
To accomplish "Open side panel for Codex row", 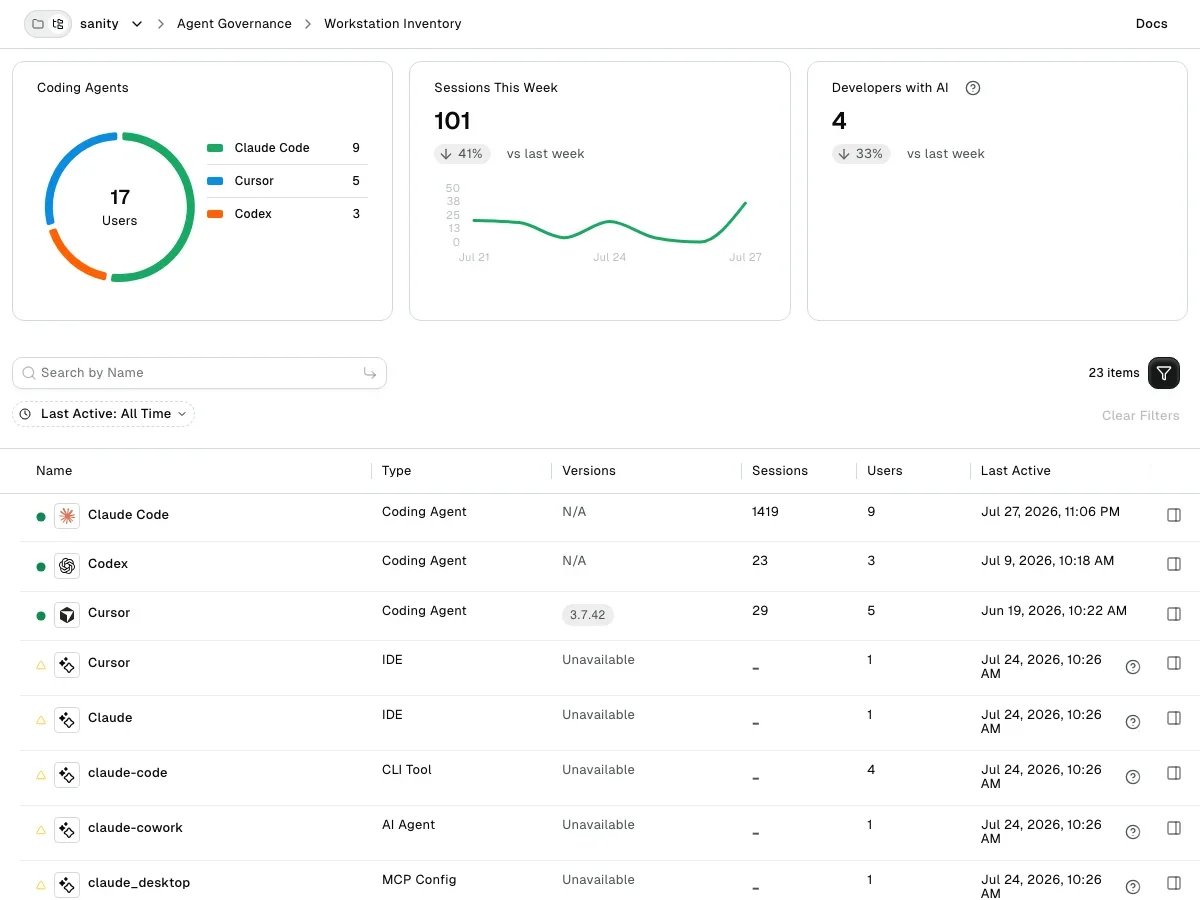I will pyautogui.click(x=1174, y=564).
